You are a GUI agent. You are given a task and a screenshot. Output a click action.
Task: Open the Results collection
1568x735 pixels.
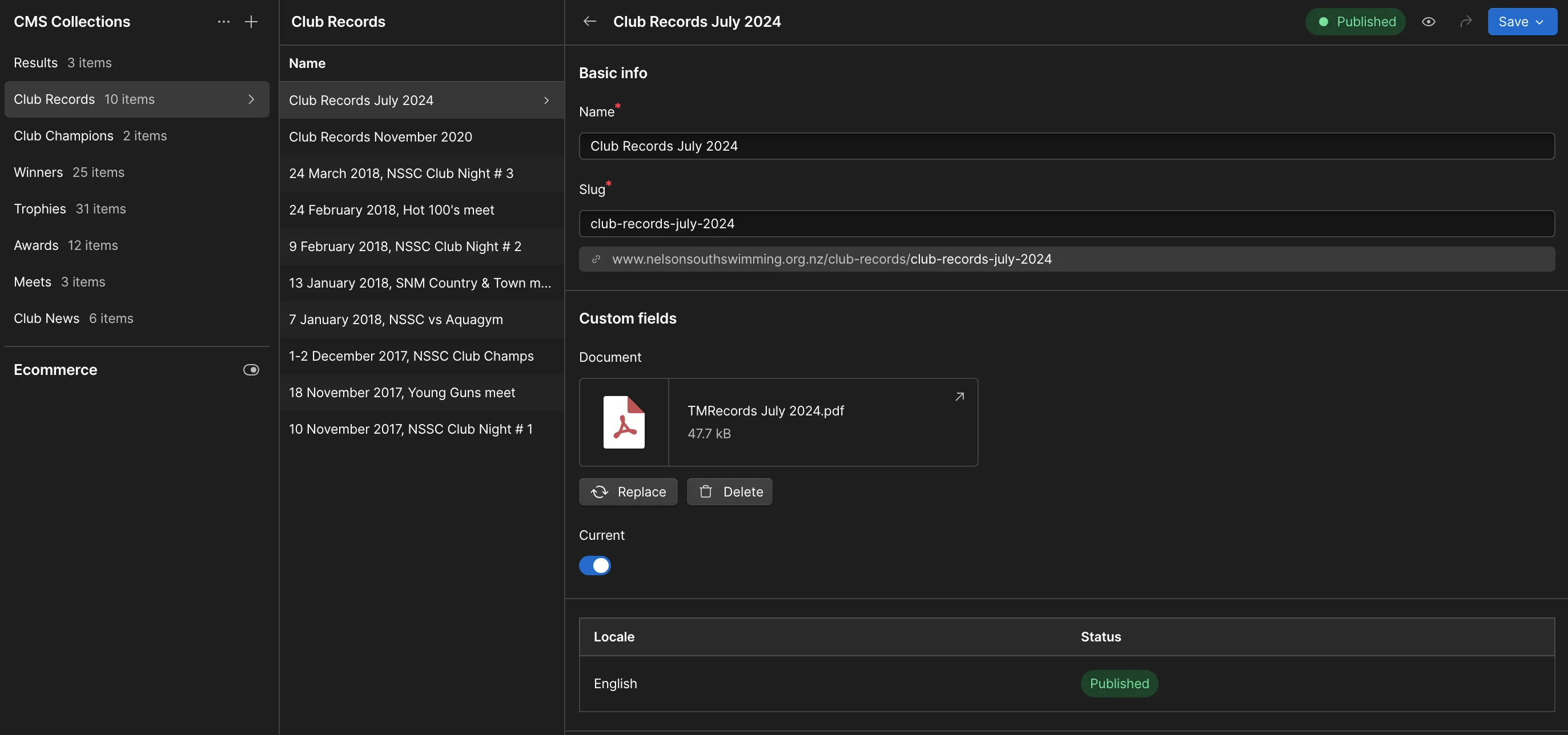[137, 63]
